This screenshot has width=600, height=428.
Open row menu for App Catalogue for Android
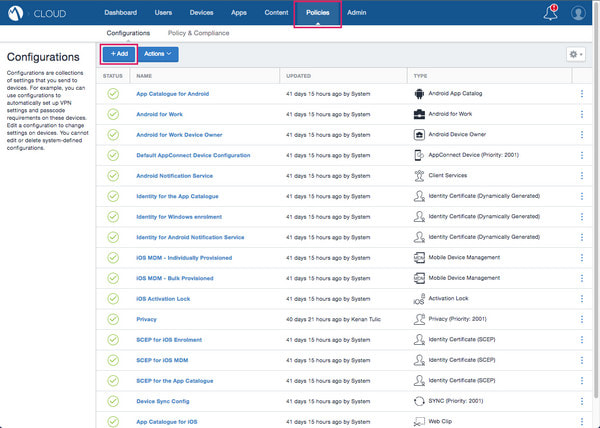coord(582,94)
